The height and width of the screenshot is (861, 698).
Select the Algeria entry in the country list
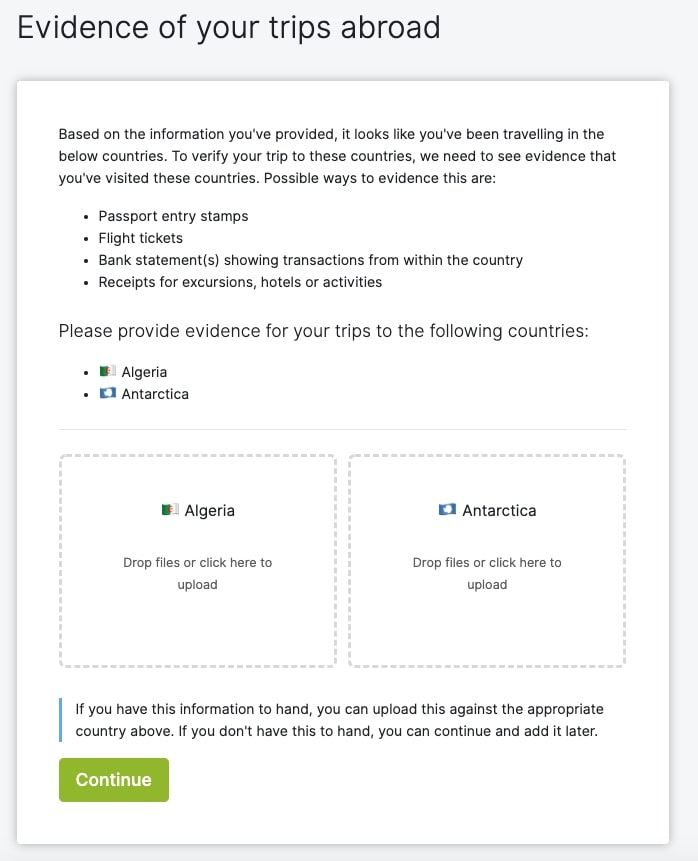(133, 372)
